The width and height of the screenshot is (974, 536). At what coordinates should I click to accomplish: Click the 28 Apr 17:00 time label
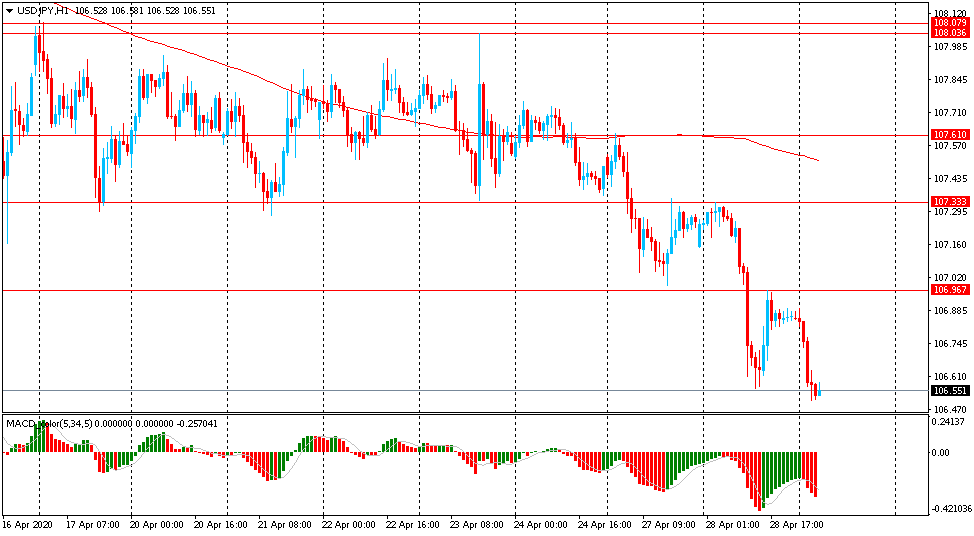tap(796, 525)
